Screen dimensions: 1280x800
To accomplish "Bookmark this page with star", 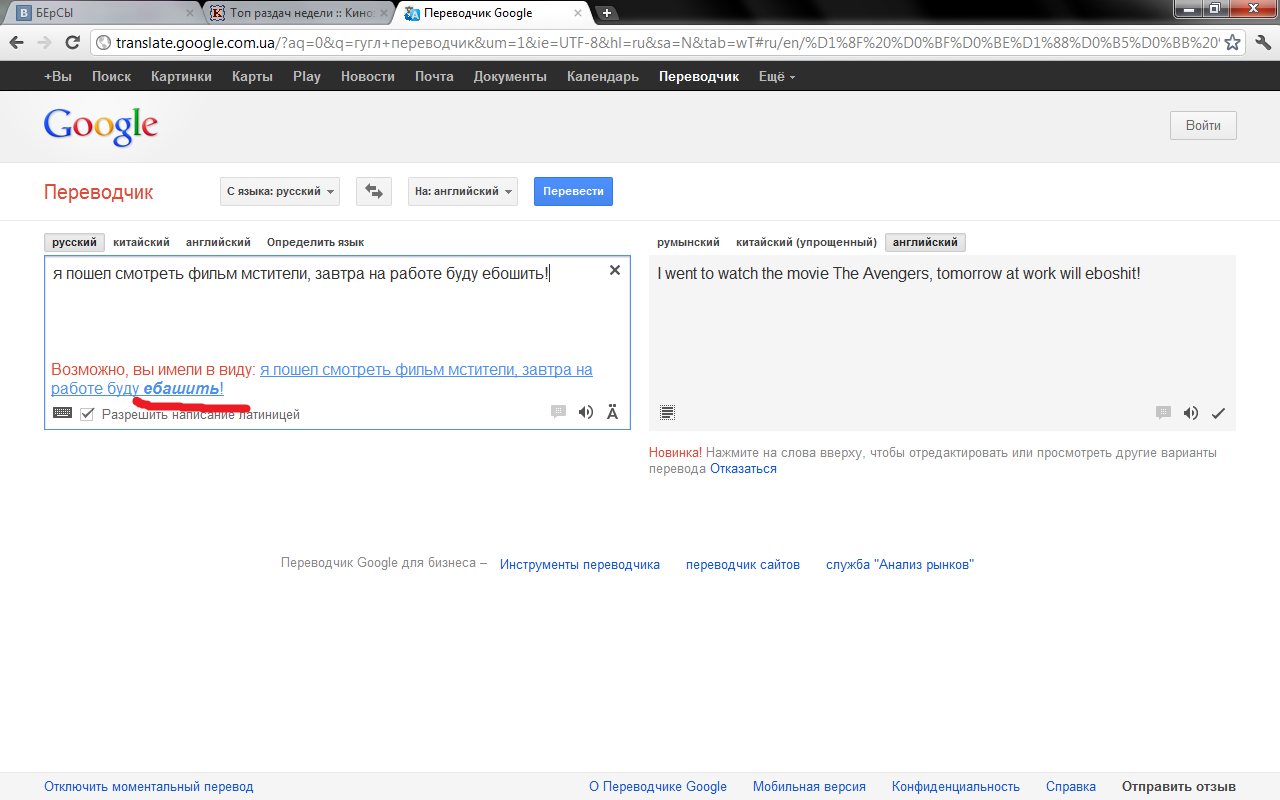I will click(x=1232, y=42).
